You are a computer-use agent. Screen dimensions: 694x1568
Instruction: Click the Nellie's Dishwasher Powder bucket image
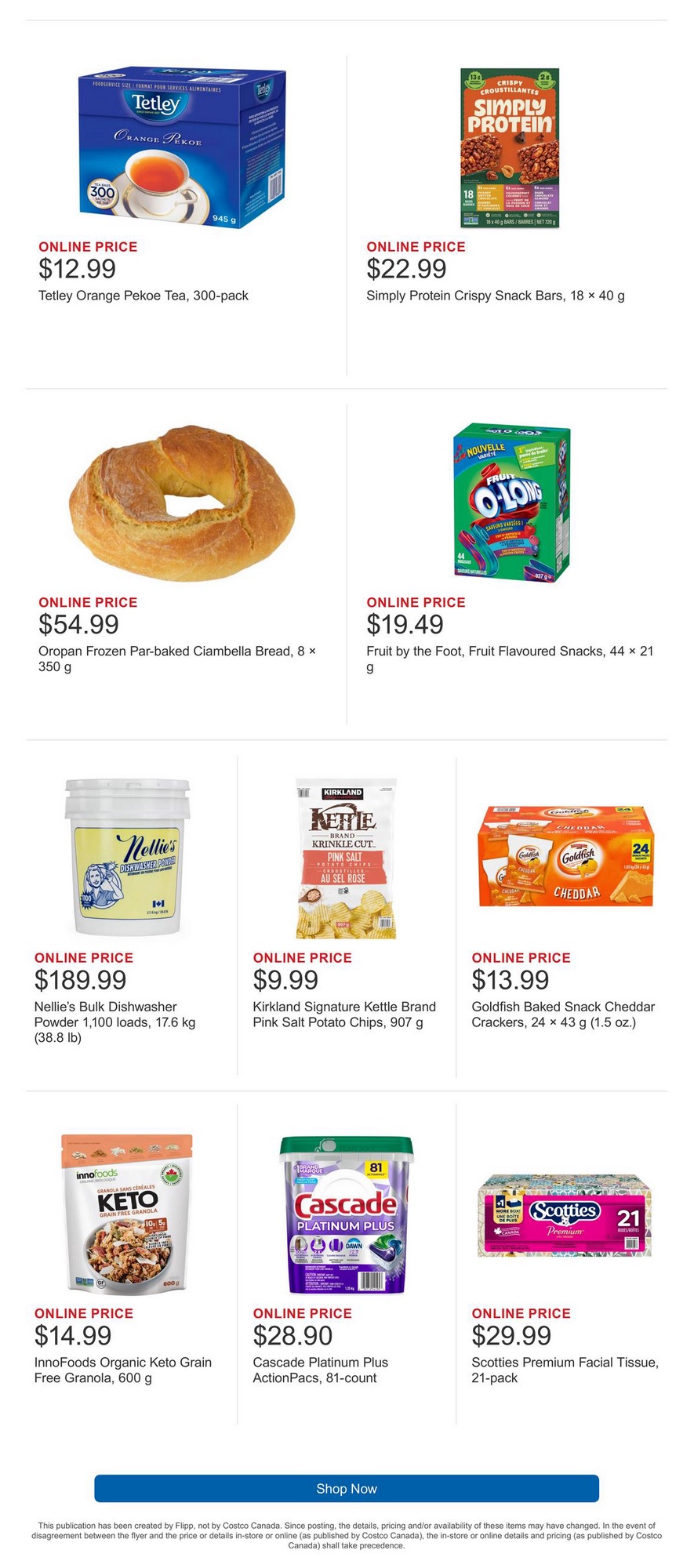pyautogui.click(x=128, y=857)
